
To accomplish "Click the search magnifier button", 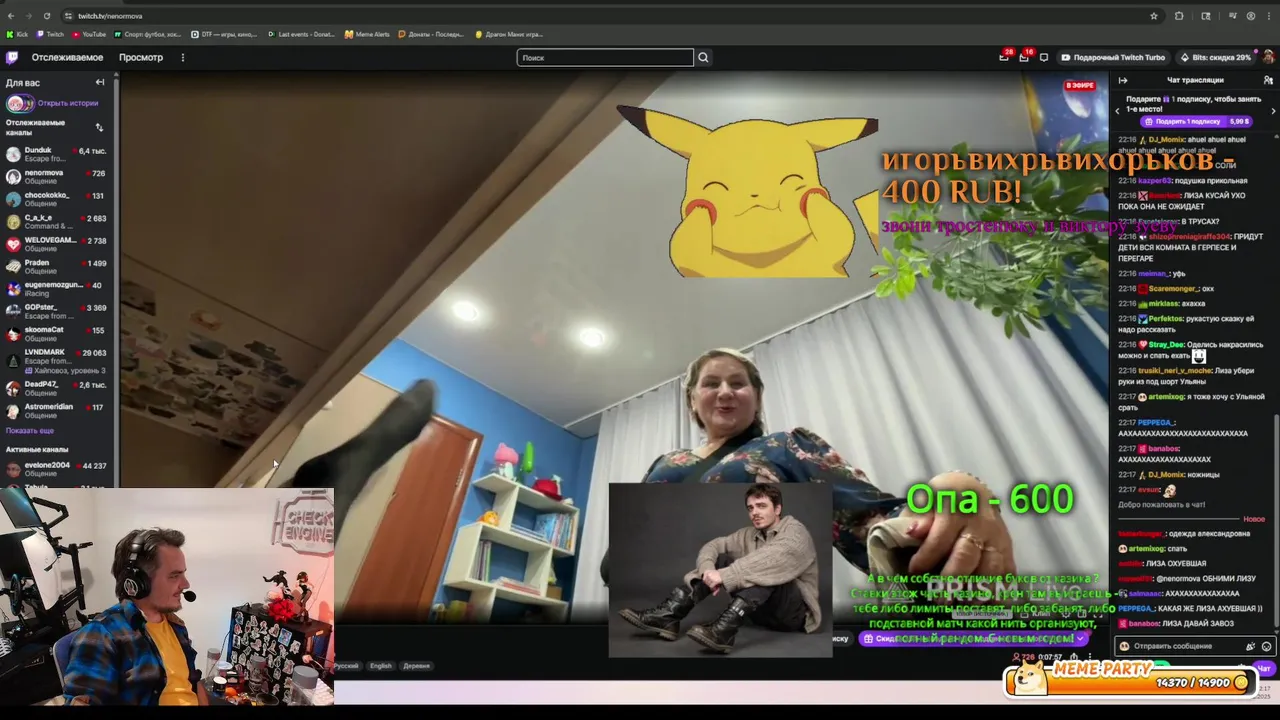I will 703,57.
